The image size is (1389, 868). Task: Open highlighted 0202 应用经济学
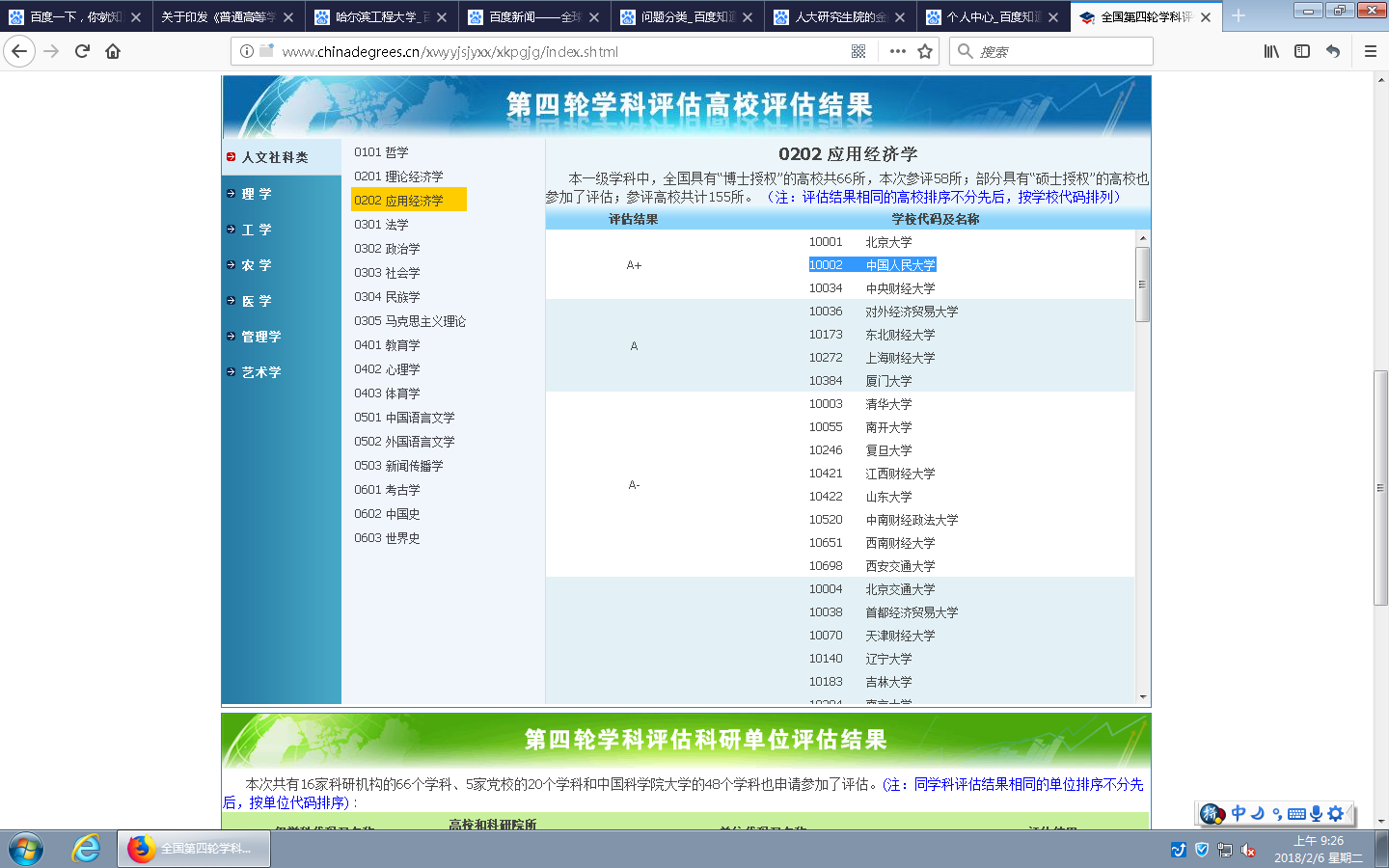(408, 200)
